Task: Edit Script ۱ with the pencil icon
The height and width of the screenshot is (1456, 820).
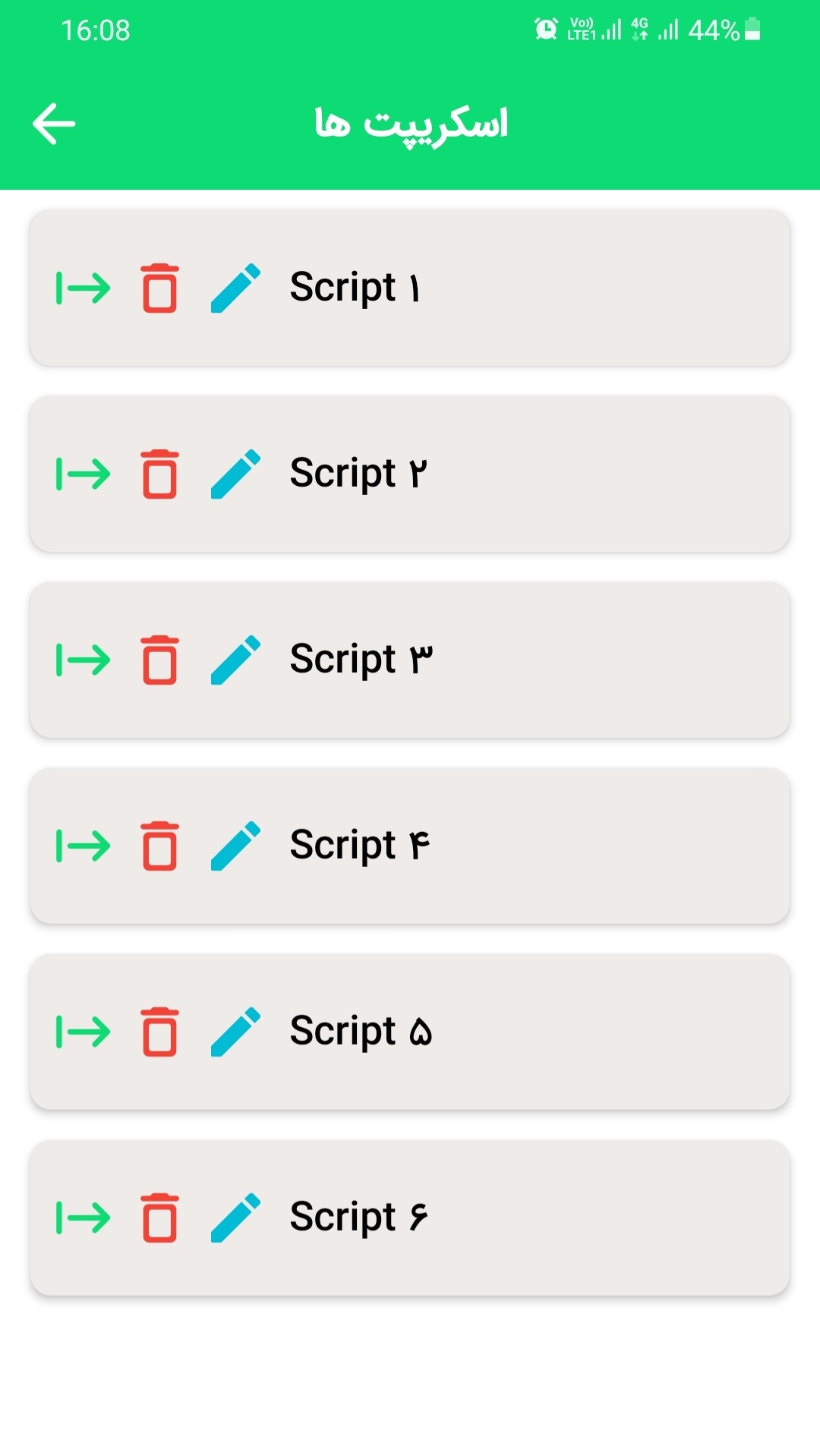Action: [x=235, y=288]
